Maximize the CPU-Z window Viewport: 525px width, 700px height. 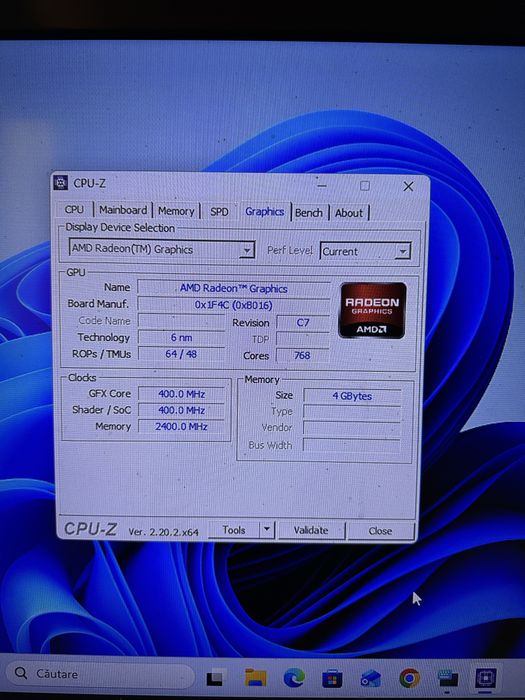click(365, 186)
